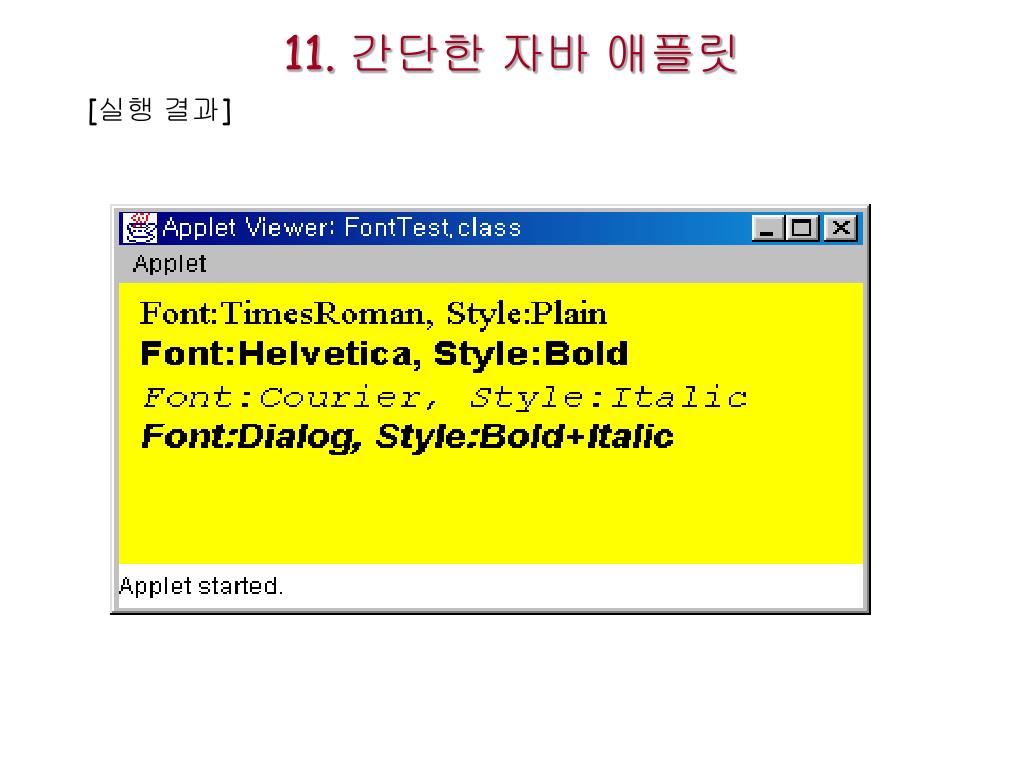The width and height of the screenshot is (1024, 768).
Task: Click the '11. 간단한 자바 애플릿' slide heading
Action: [x=511, y=54]
